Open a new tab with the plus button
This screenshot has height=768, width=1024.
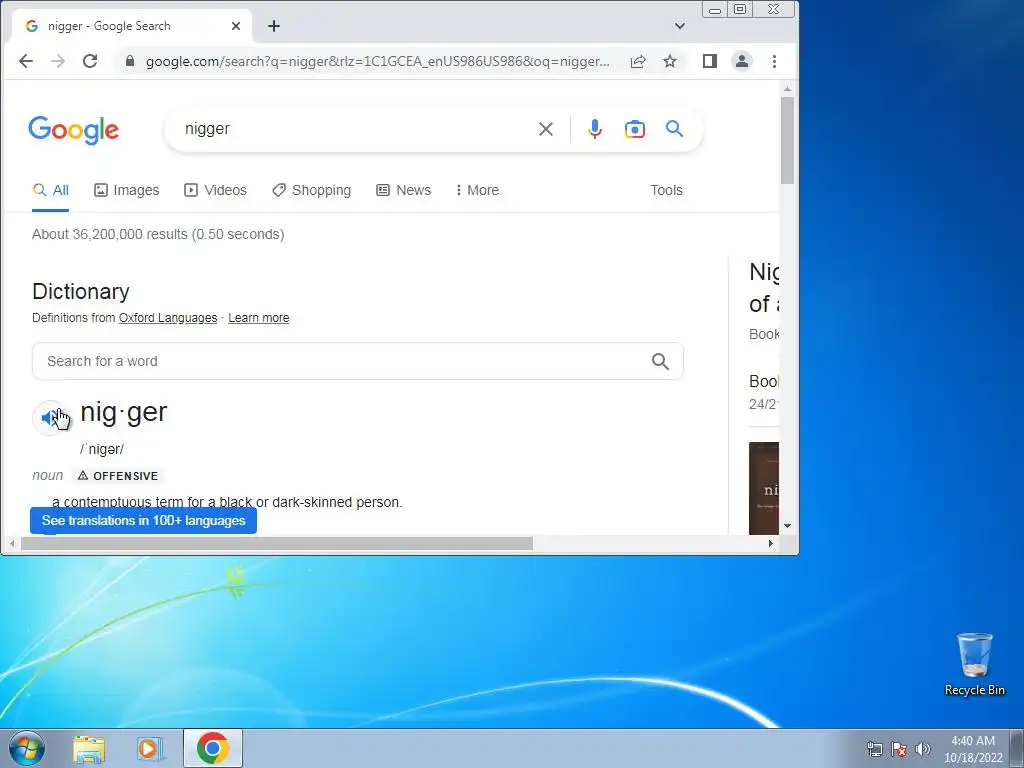274,26
